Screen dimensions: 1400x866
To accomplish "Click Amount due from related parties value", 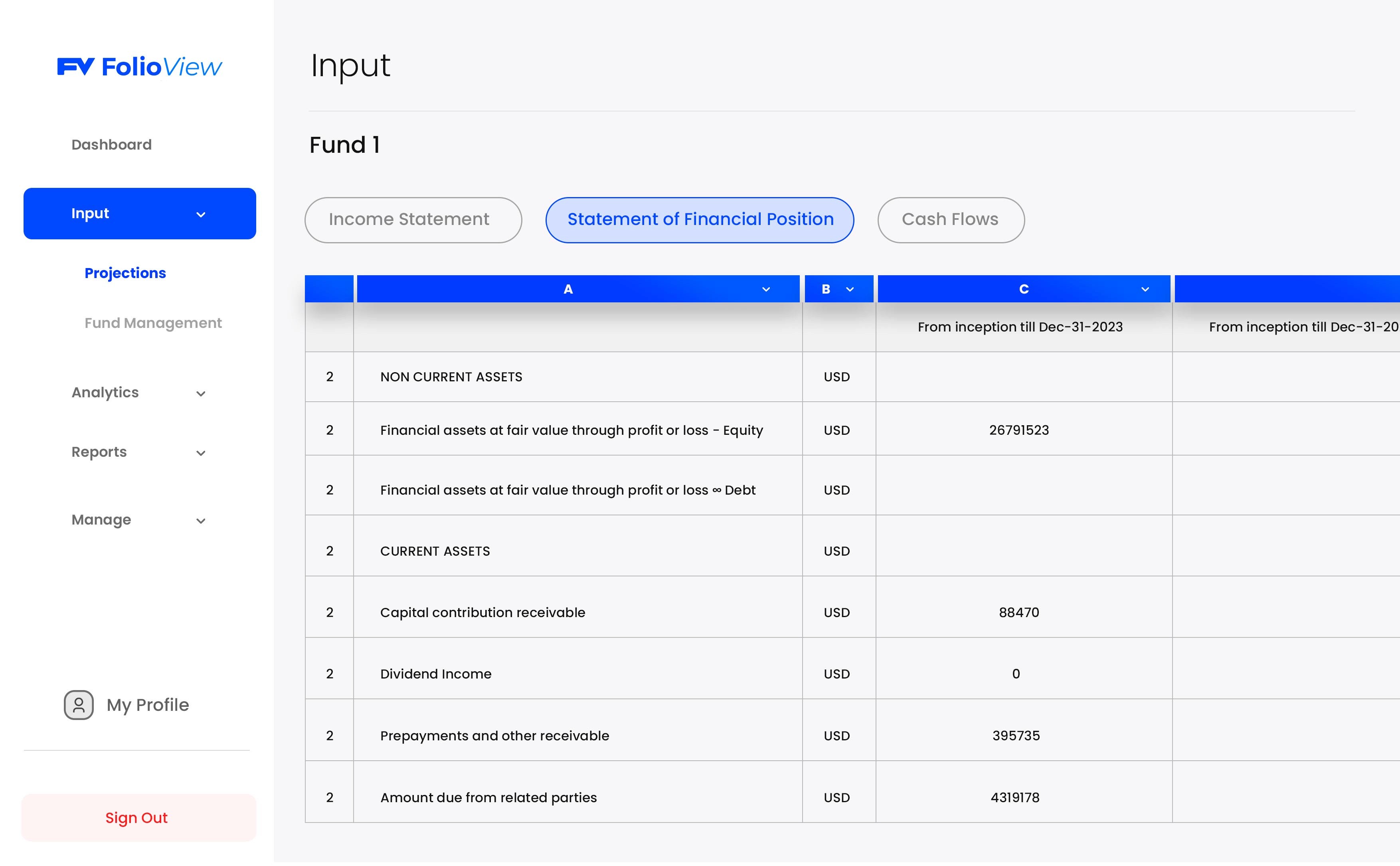I will point(1014,797).
